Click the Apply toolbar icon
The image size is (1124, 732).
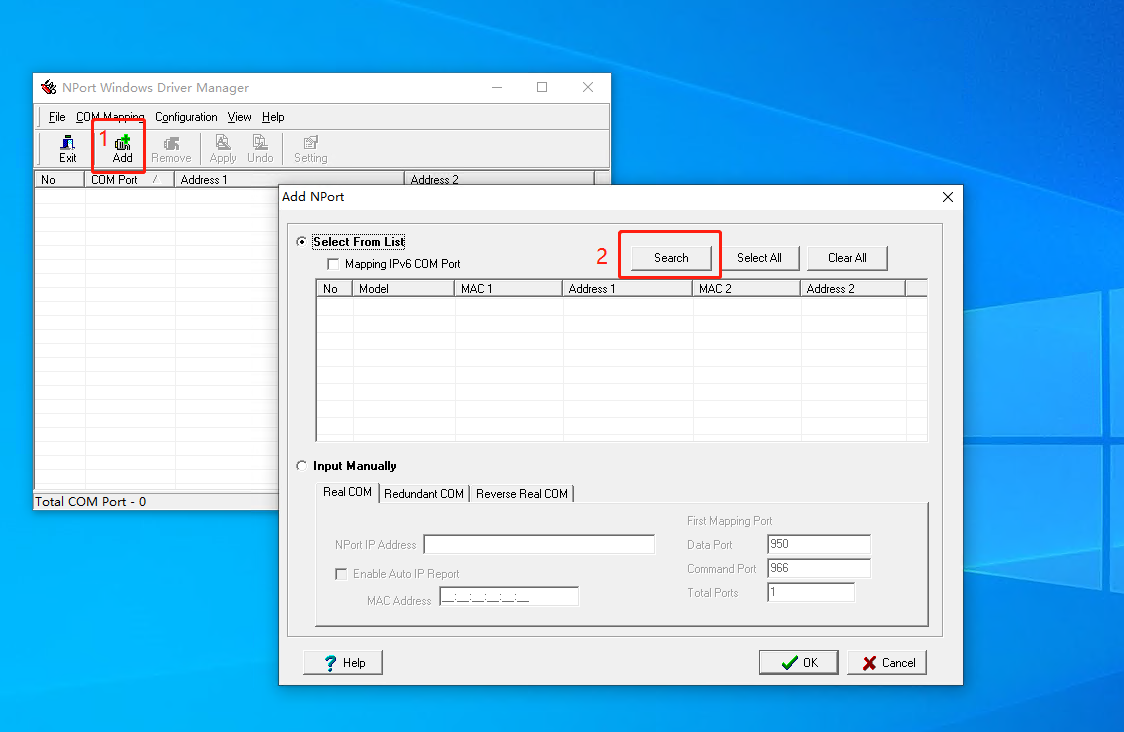pos(223,149)
